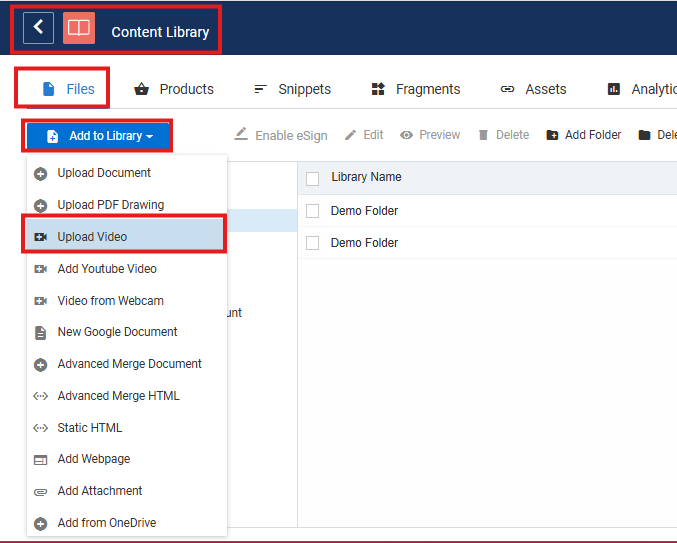Check the first Demo Folder checkbox
Viewport: 677px width, 543px height.
tap(313, 211)
